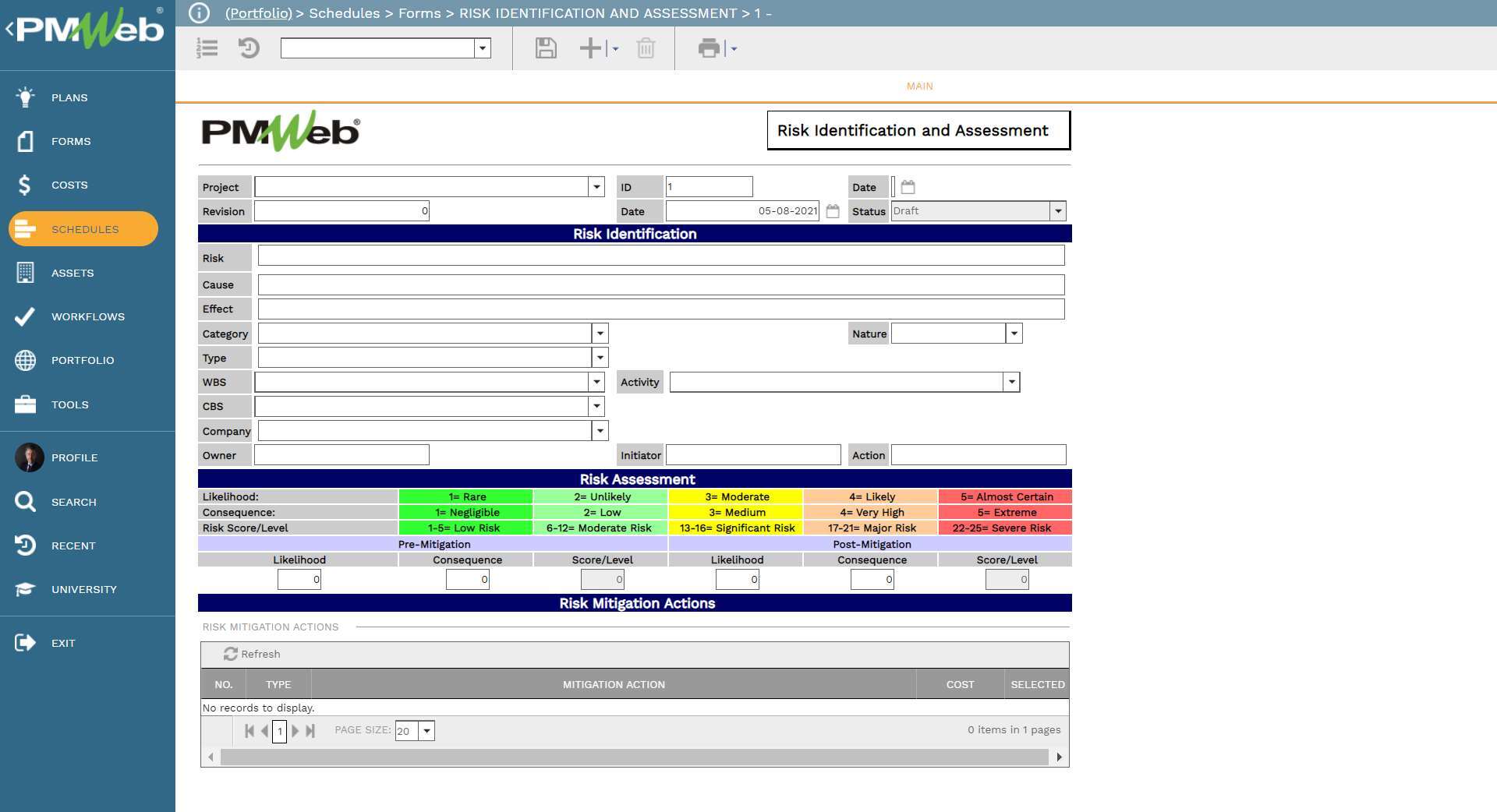This screenshot has height=812, width=1497.
Task: Click the History revert icon in toolbar
Action: tap(249, 48)
